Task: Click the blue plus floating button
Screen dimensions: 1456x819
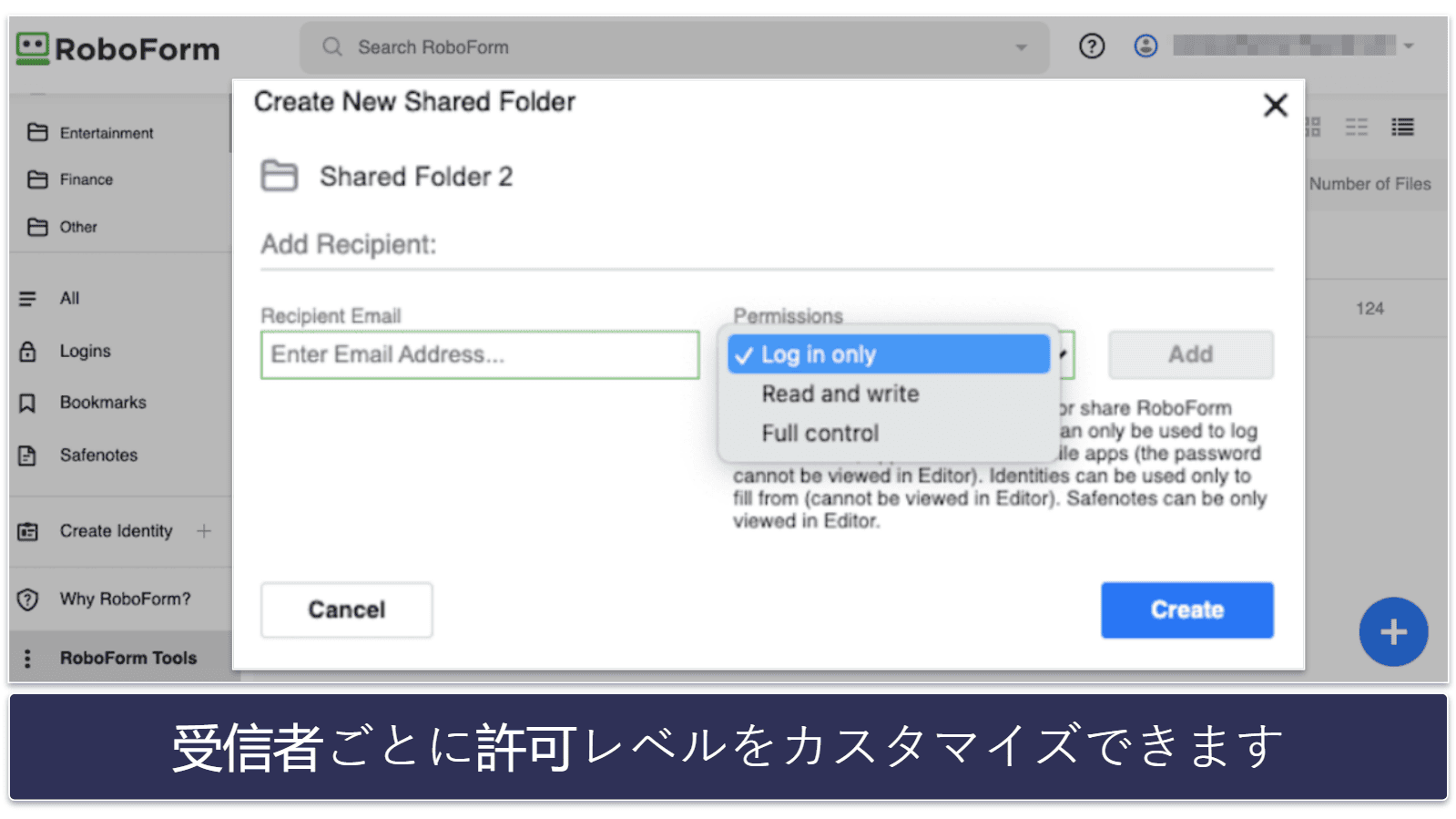Action: [1393, 631]
